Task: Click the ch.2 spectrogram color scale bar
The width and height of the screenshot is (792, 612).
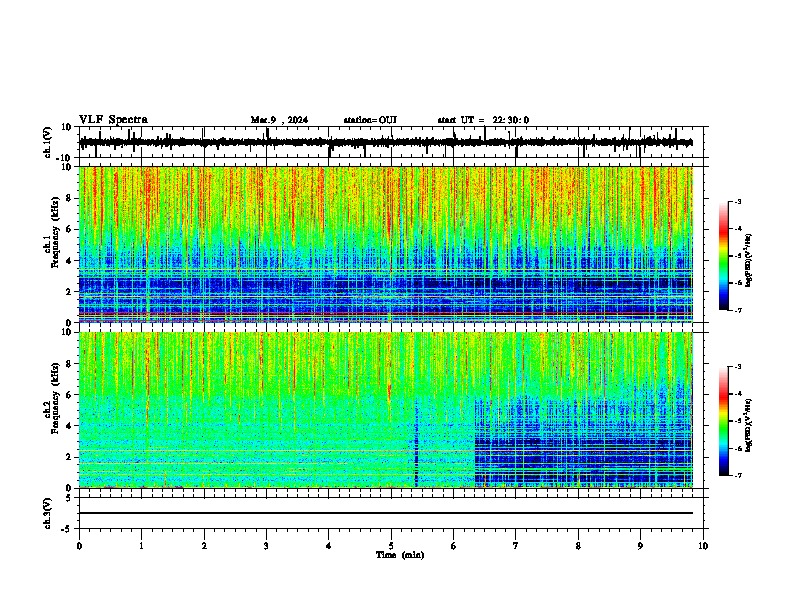Action: [724, 421]
